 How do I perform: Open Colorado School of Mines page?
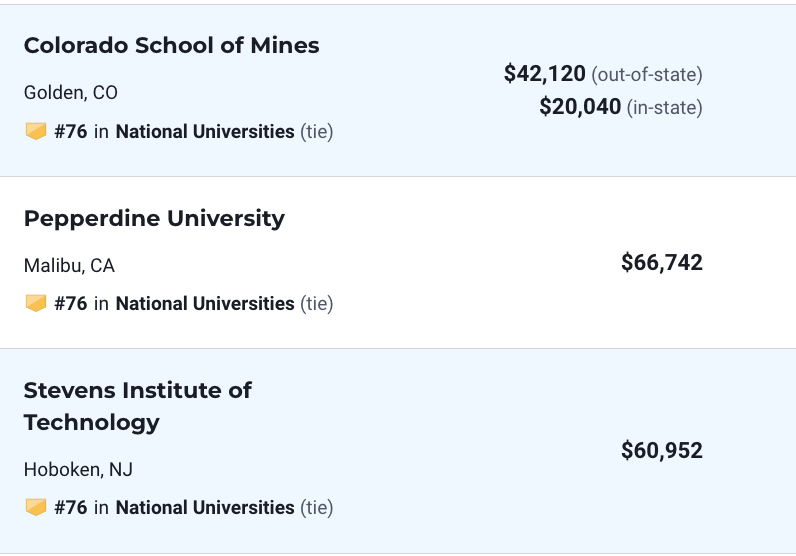(x=172, y=45)
